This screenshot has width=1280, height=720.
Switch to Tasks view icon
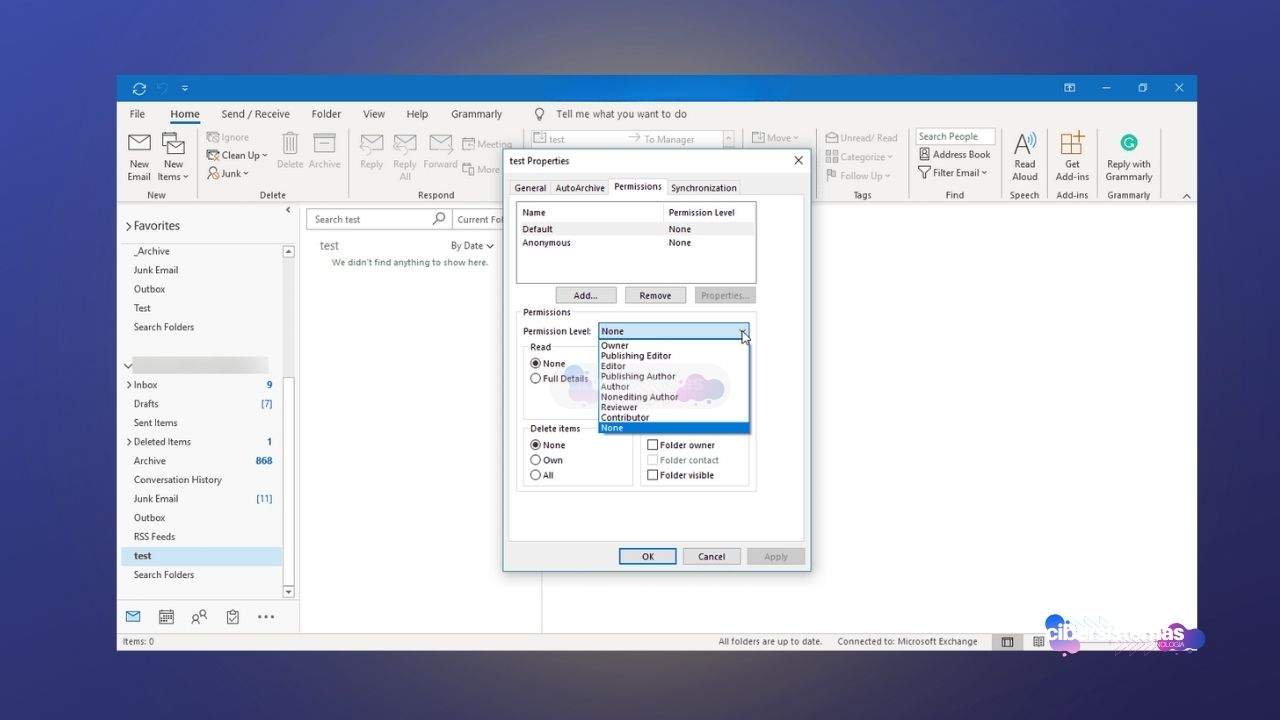tap(232, 617)
